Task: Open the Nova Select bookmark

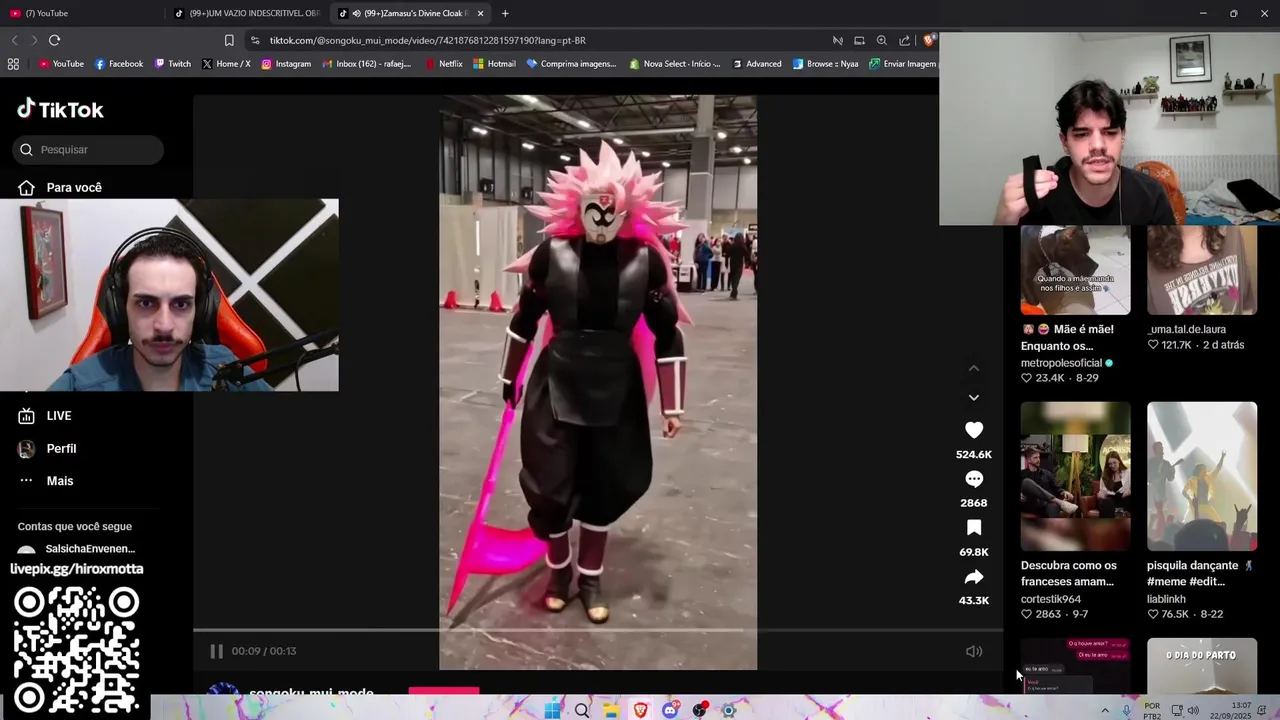Action: pyautogui.click(x=675, y=64)
